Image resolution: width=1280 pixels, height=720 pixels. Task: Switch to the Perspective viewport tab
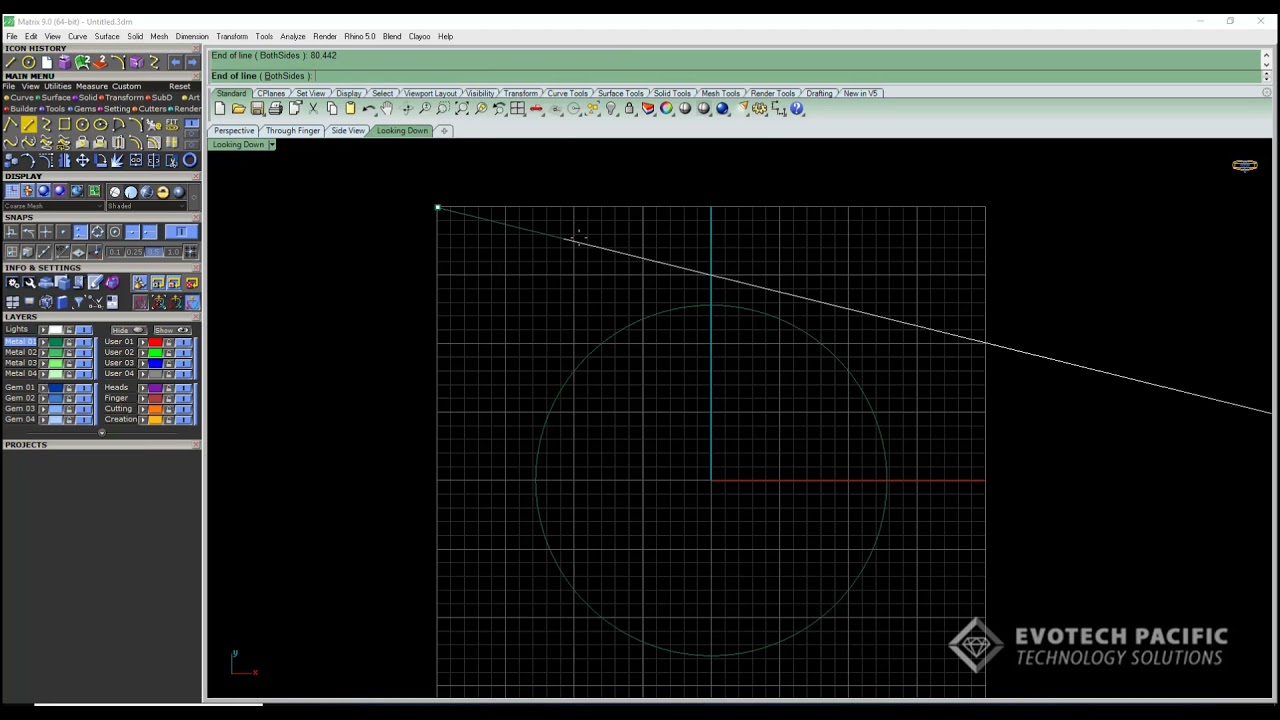coord(234,131)
